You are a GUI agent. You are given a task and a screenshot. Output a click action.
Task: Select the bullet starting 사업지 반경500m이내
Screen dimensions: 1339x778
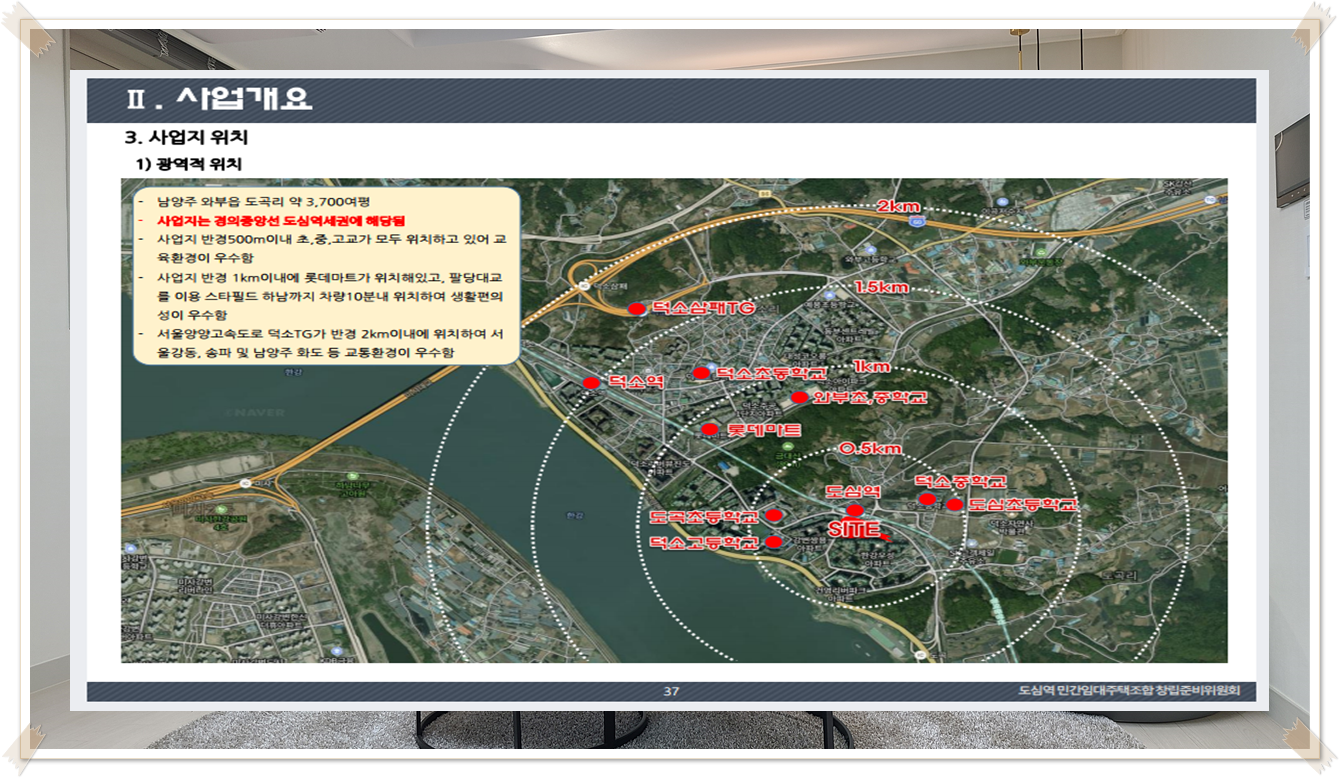tap(330, 249)
